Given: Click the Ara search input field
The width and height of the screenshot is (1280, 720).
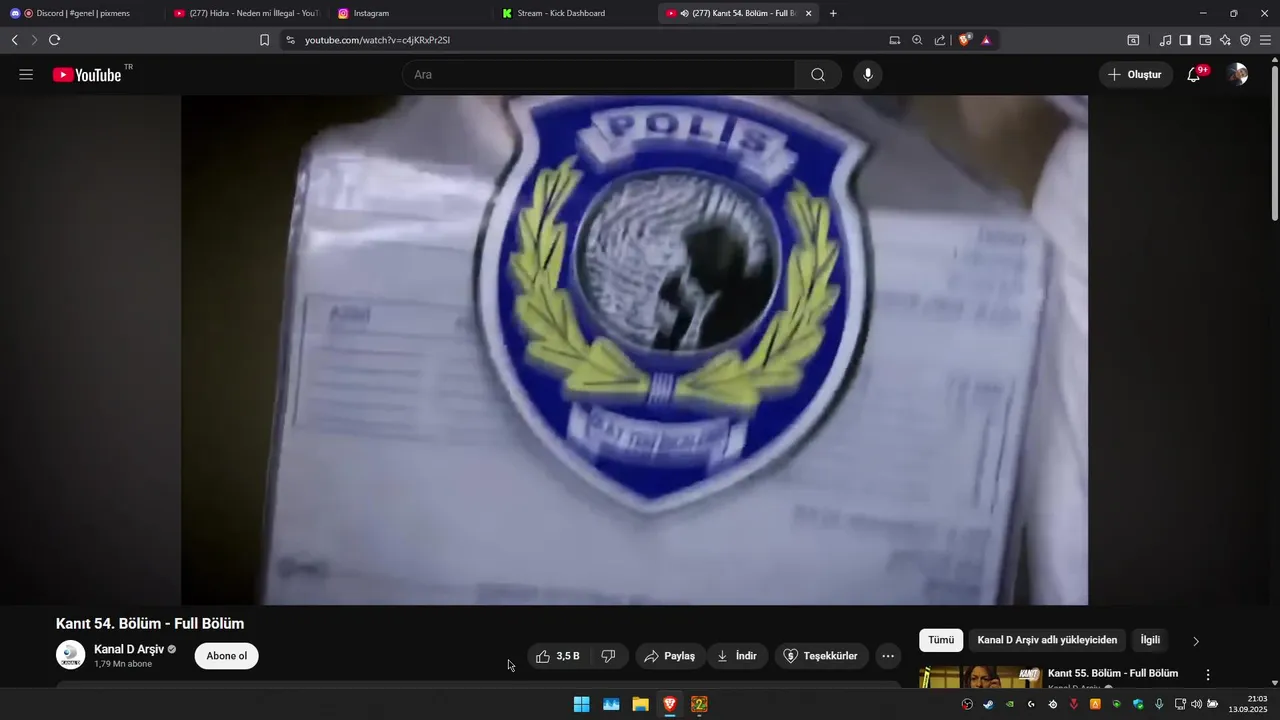Looking at the screenshot, I should [x=598, y=75].
